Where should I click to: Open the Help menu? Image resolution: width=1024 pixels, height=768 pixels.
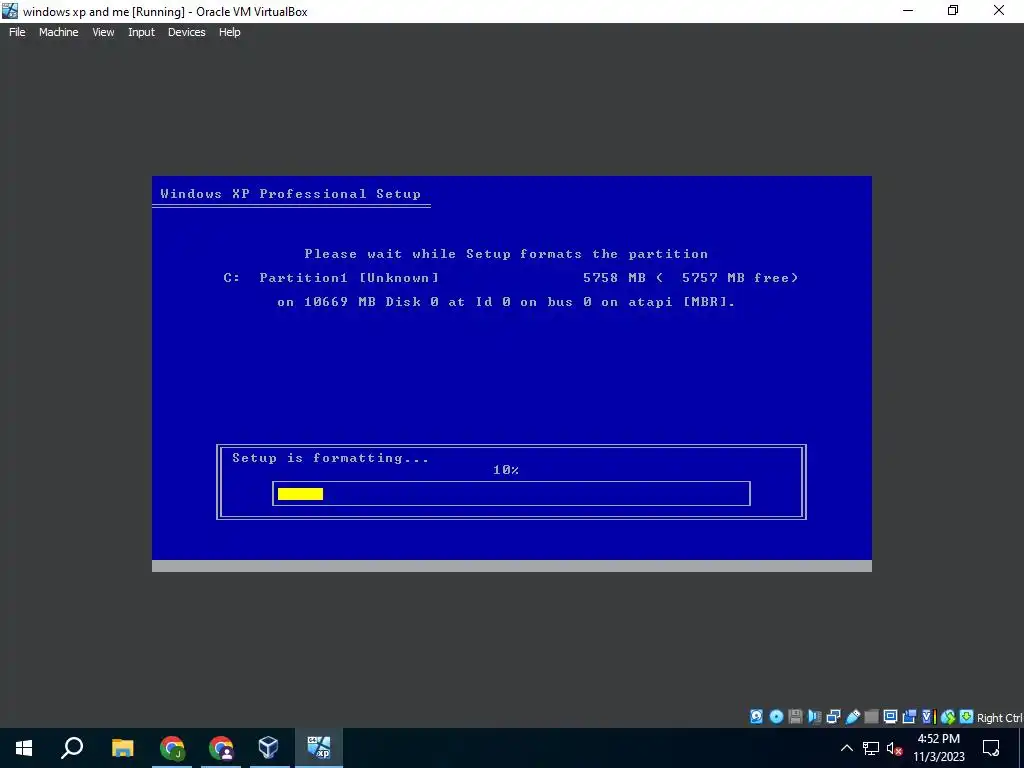click(229, 32)
